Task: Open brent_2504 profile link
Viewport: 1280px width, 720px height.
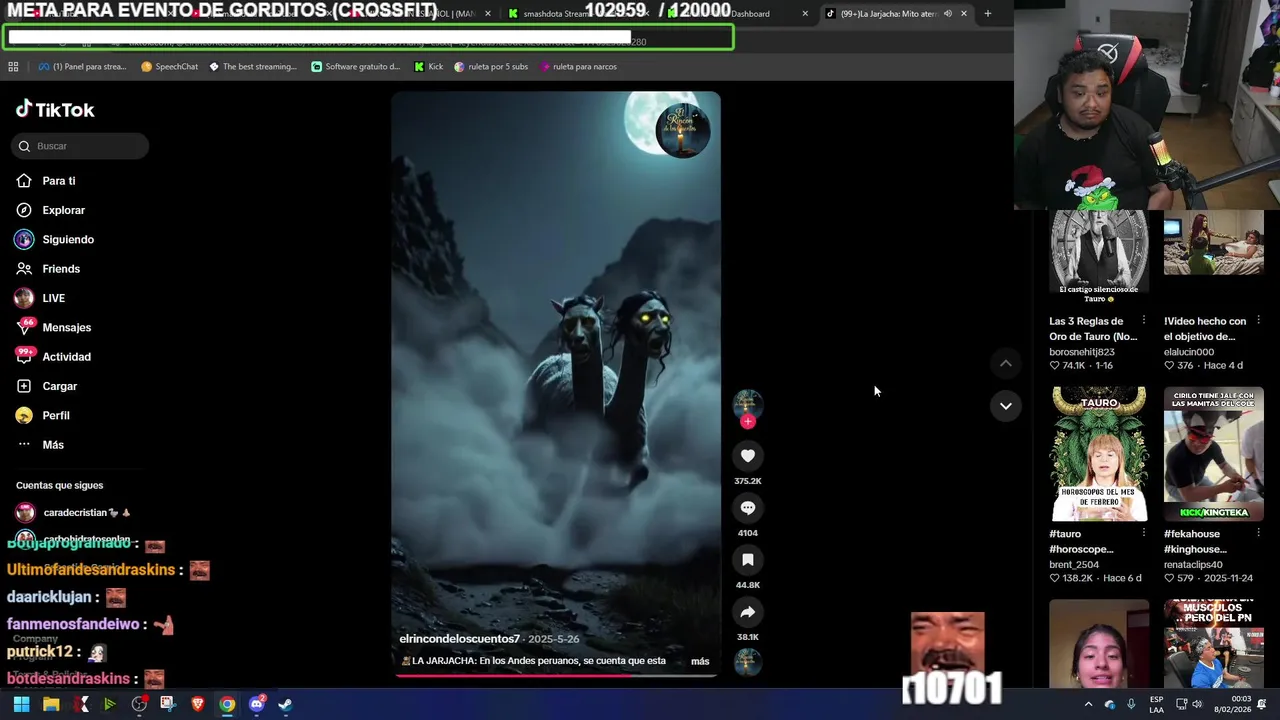Action: pos(1073,565)
